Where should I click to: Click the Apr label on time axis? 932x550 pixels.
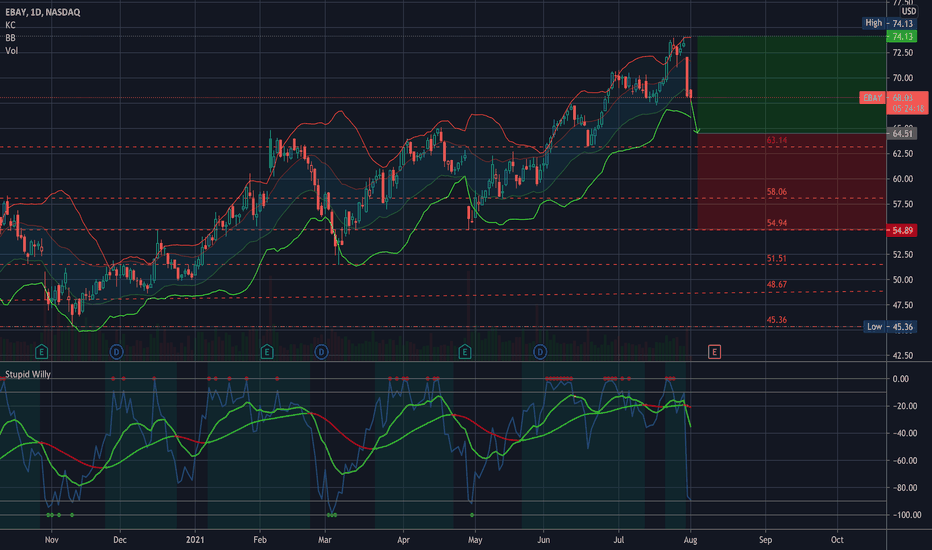tap(404, 540)
